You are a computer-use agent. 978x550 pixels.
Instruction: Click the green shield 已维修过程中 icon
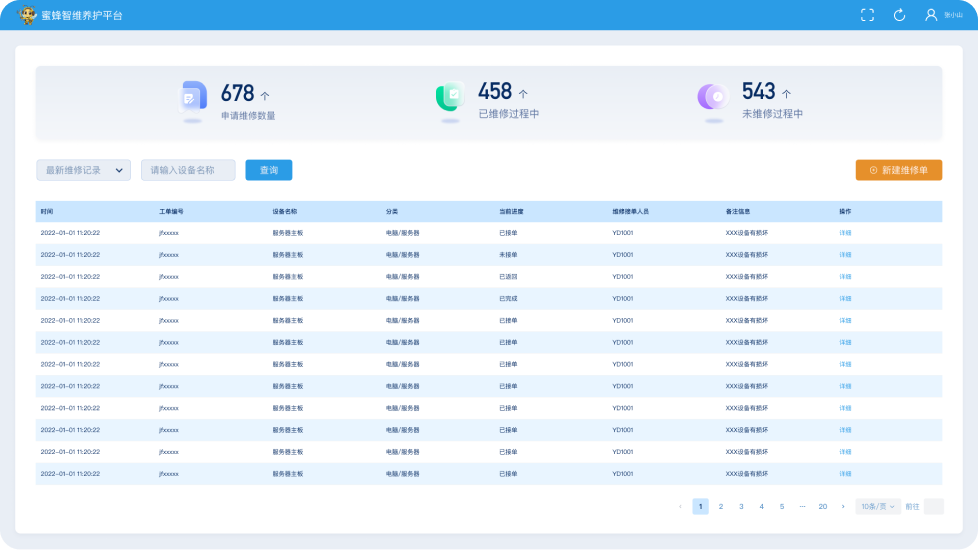[450, 96]
